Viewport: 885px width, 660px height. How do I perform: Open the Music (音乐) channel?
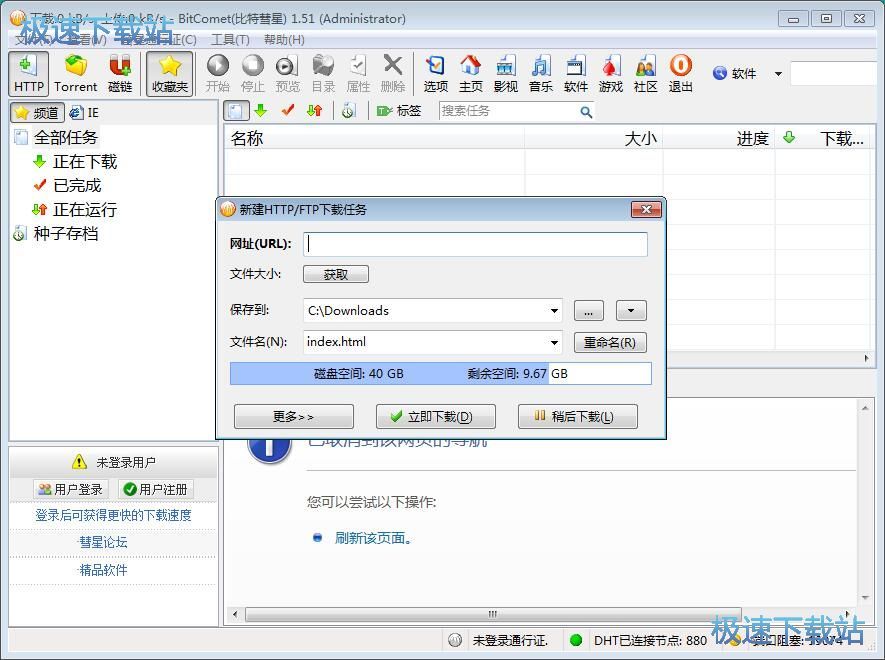click(x=540, y=73)
